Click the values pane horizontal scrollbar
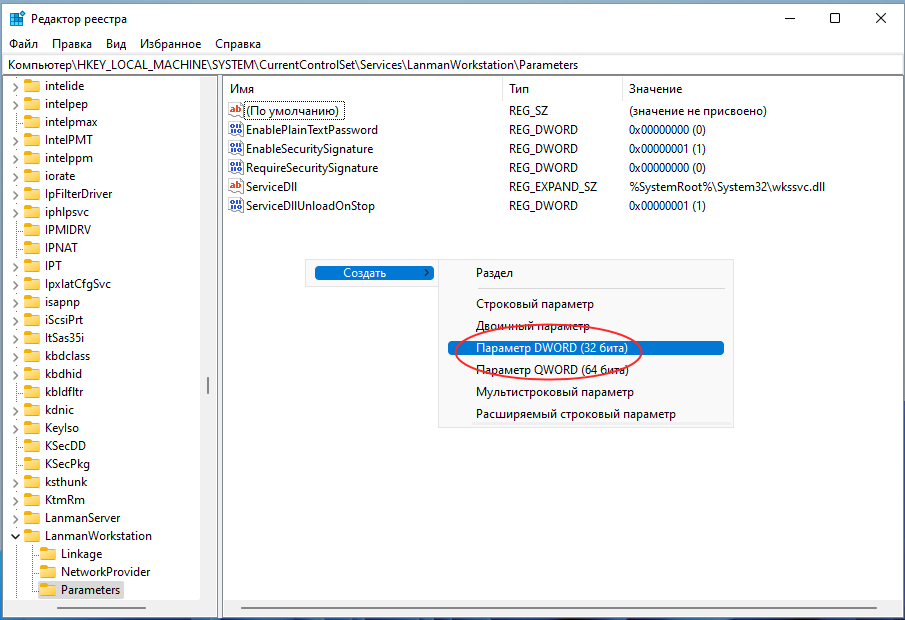905x620 pixels. tap(559, 607)
